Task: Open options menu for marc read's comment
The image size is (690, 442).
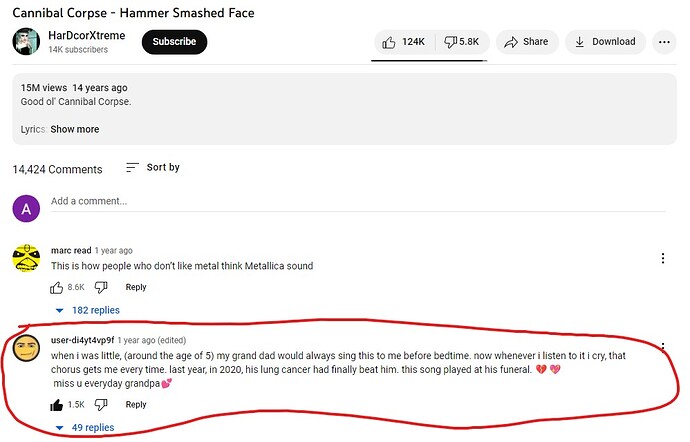Action: click(663, 258)
